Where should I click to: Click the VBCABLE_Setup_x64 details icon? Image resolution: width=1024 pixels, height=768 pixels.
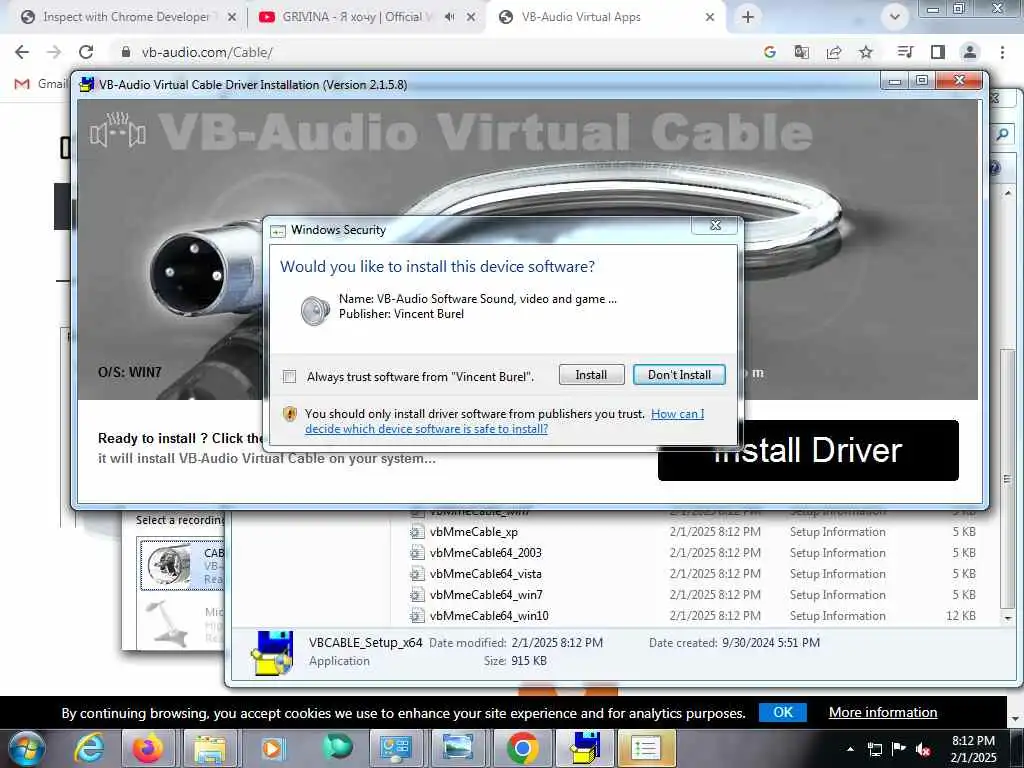tap(272, 652)
